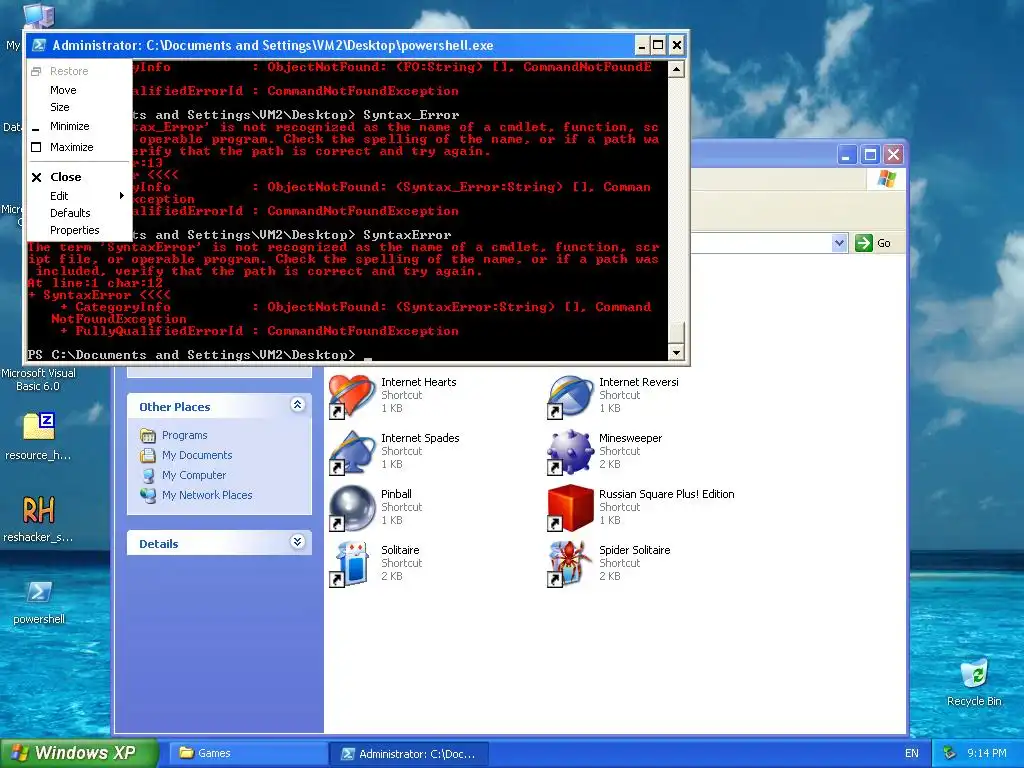The image size is (1024, 768).
Task: Click the system tray network icon
Action: click(950, 753)
